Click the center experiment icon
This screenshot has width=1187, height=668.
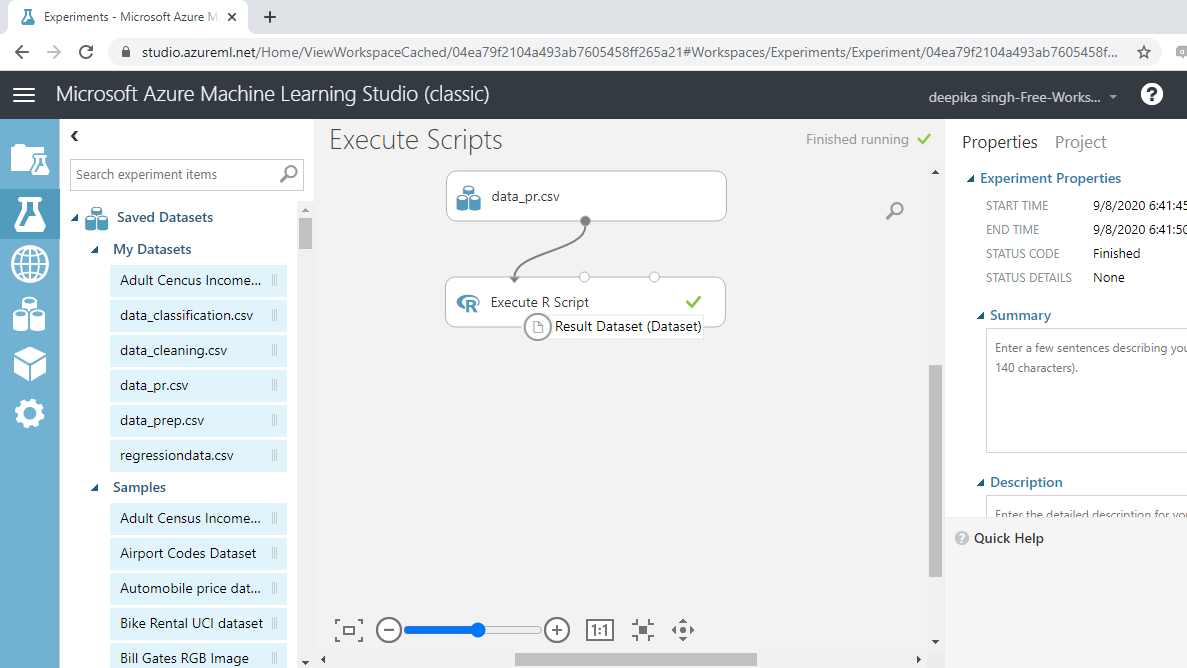click(643, 630)
